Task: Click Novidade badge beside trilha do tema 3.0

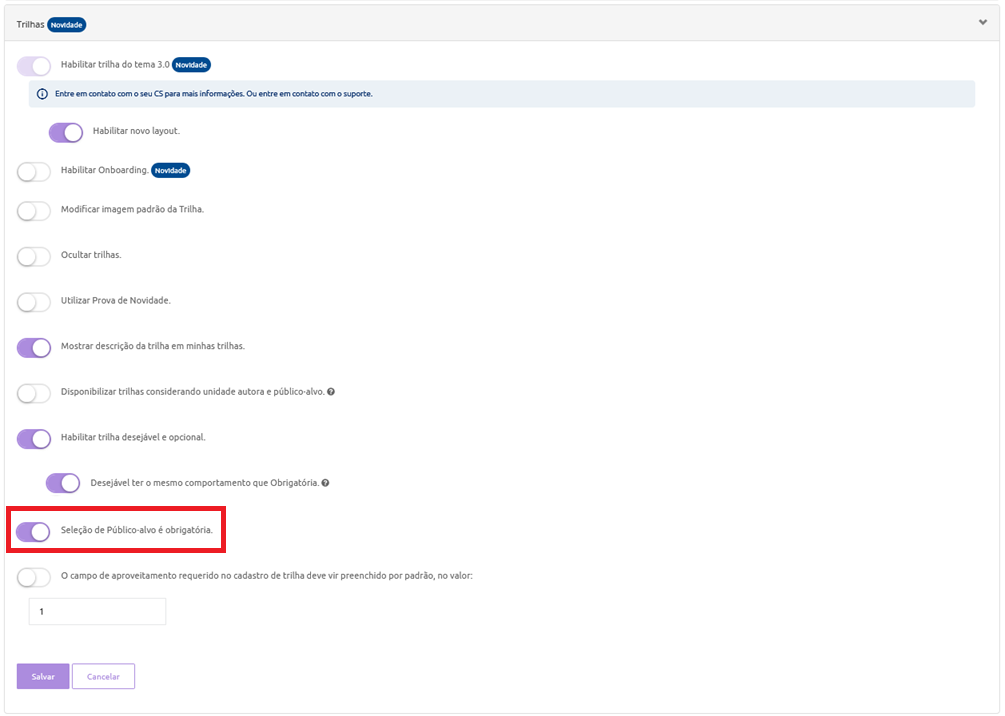Action: (191, 65)
